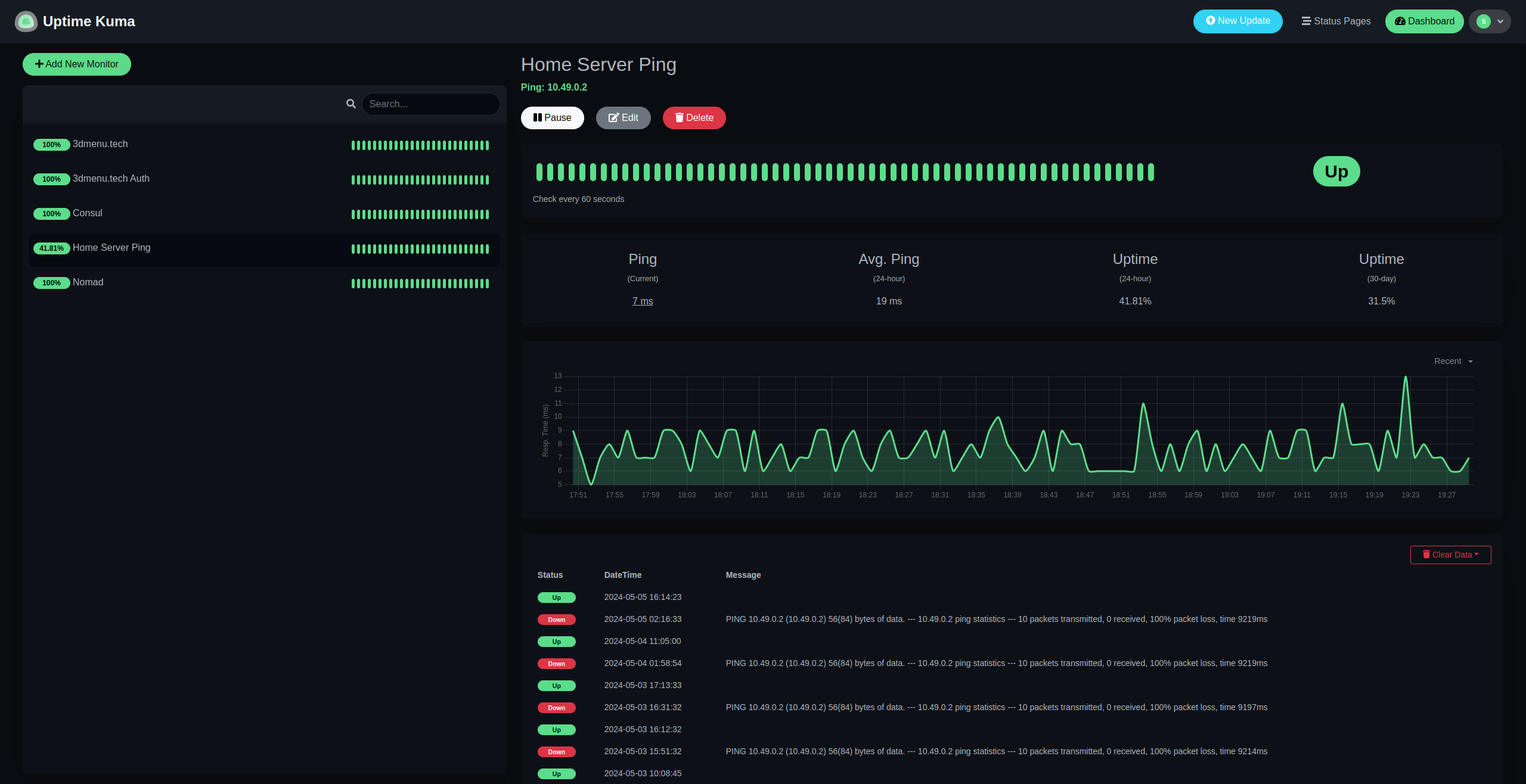Click the user avatar icon

[1484, 21]
